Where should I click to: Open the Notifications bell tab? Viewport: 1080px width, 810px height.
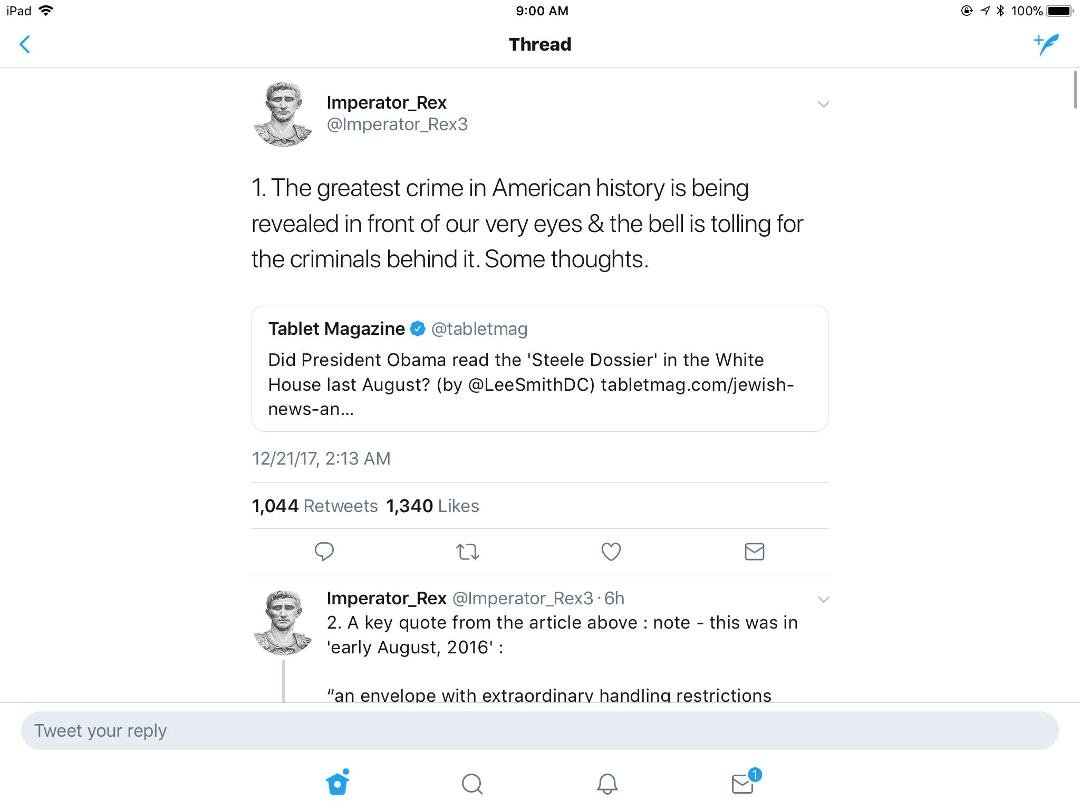click(x=607, y=784)
